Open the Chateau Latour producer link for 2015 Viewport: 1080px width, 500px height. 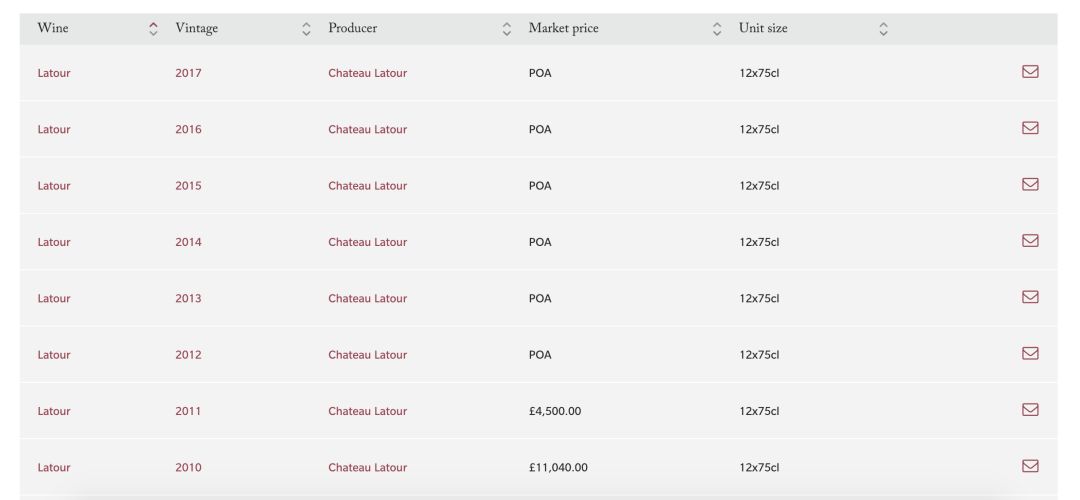[x=367, y=186]
